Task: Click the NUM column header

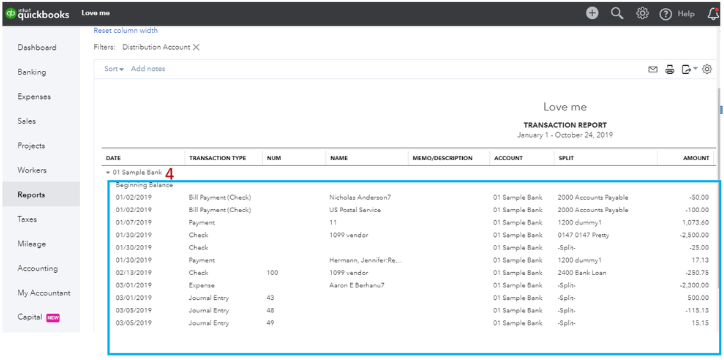Action: [x=274, y=158]
